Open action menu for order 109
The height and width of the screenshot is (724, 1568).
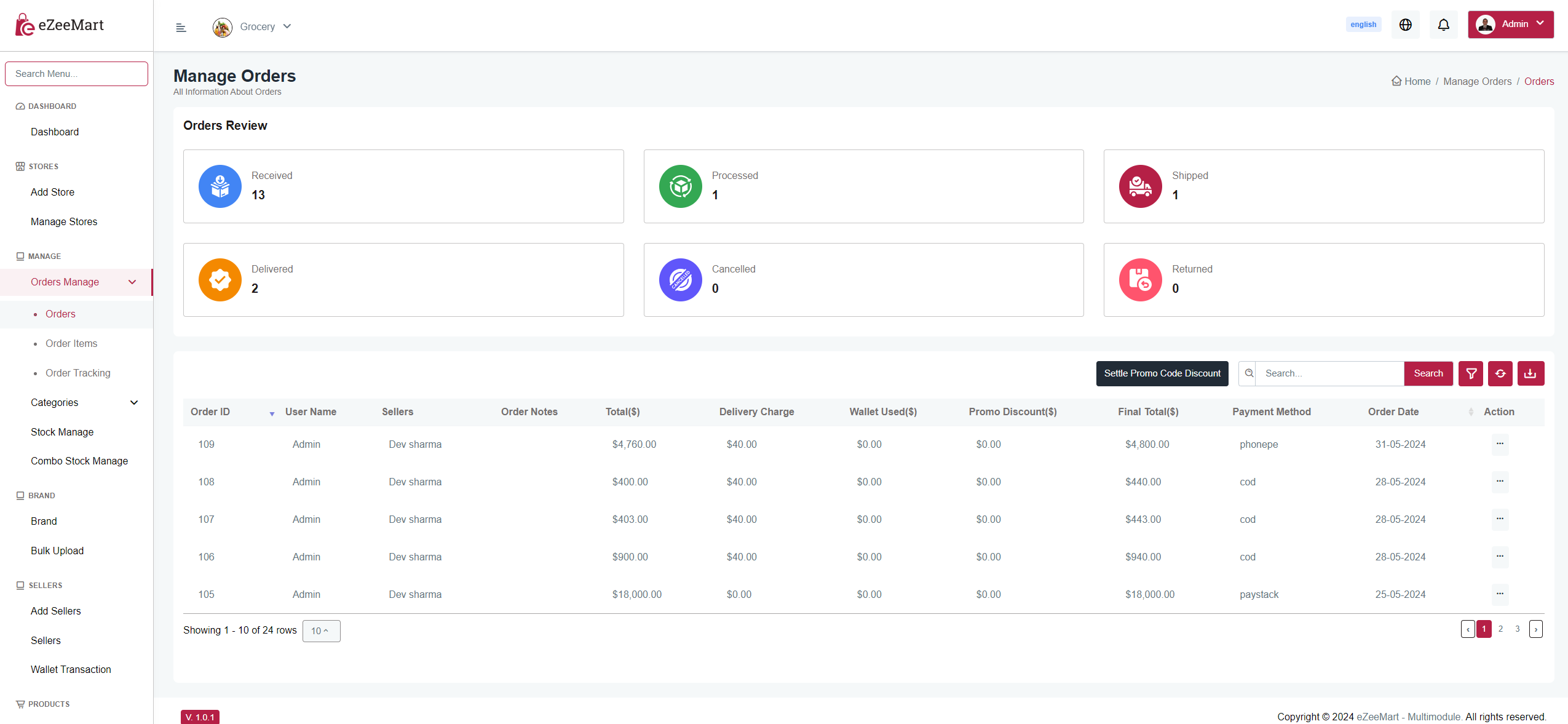[1500, 444]
